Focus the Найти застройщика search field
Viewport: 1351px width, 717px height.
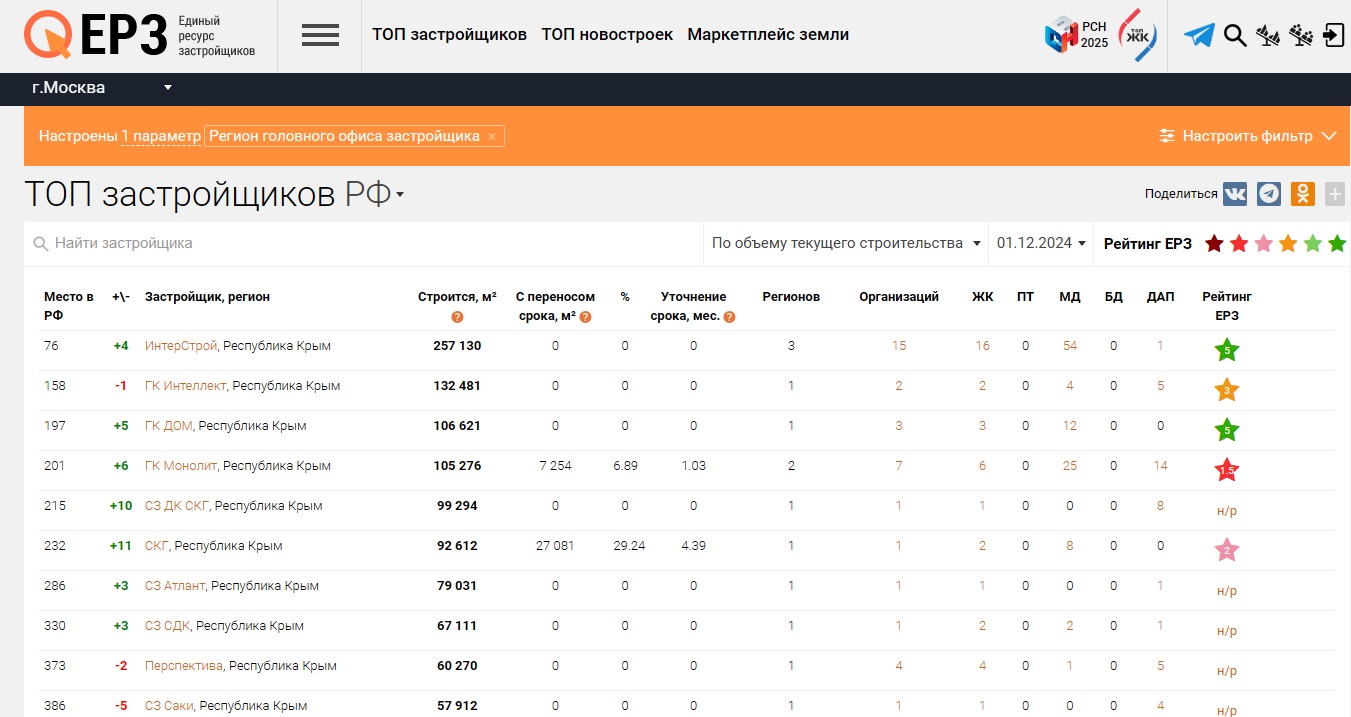(x=364, y=243)
